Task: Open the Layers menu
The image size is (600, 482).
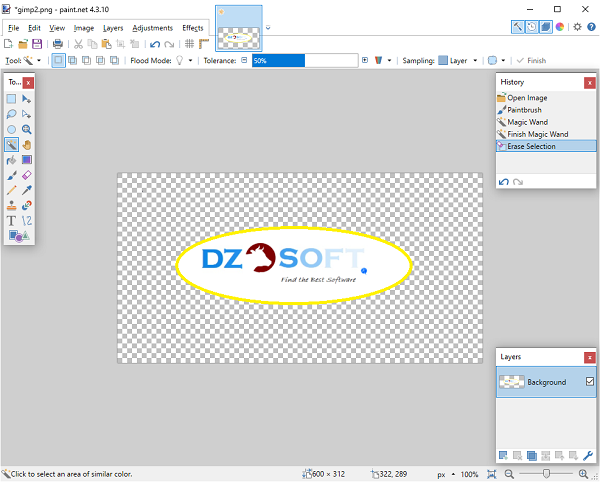Action: pos(113,28)
